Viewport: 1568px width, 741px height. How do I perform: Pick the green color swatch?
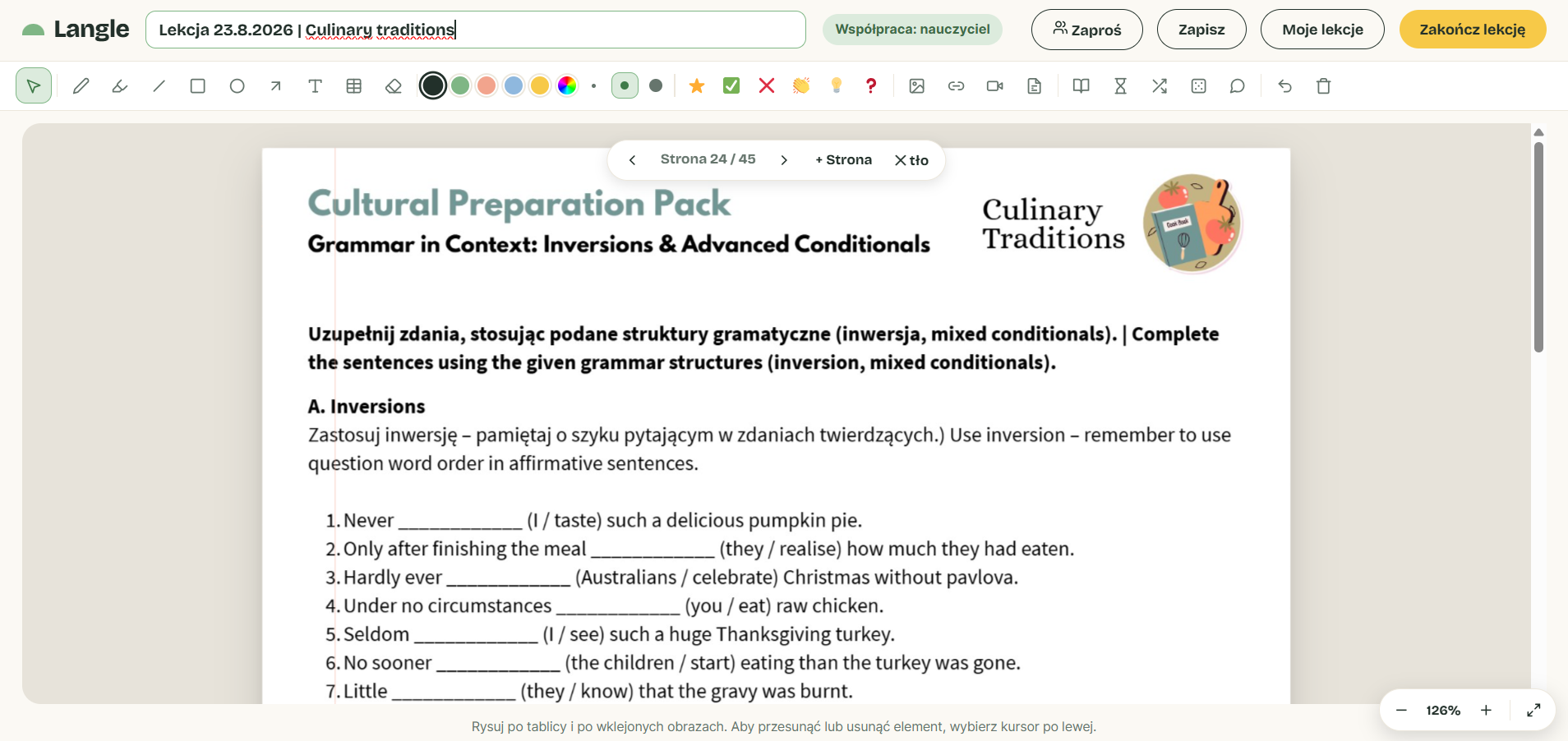460,85
